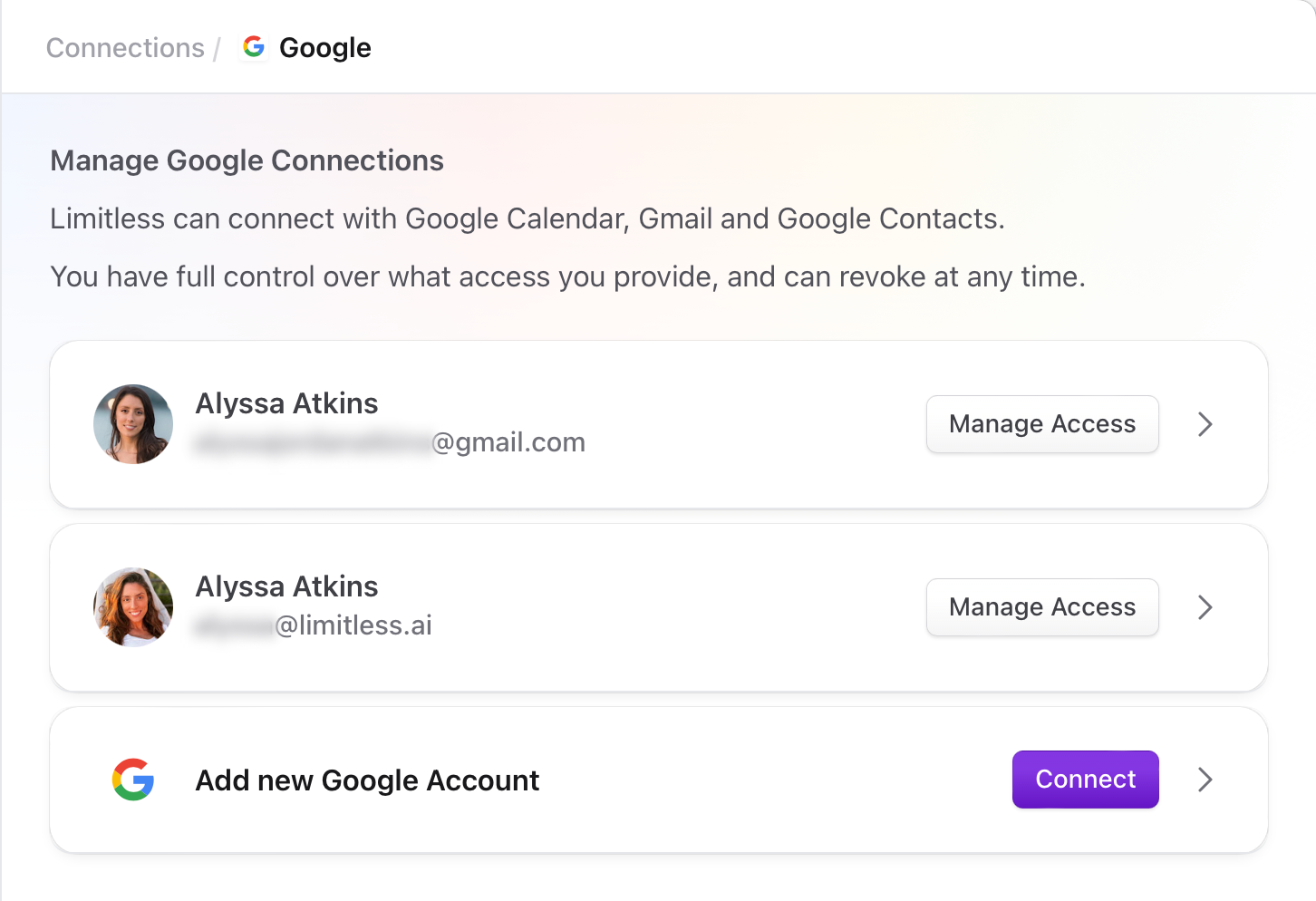Click the text about Google Calendar, Gmail and Contacts
The image size is (1316, 901).
coord(527,219)
